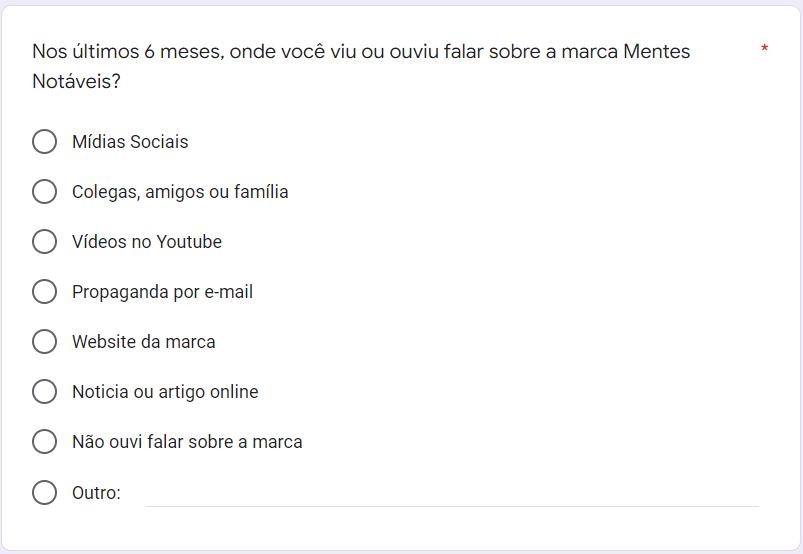Click the 'Mídias Sociais' option label text
The width and height of the screenshot is (803, 554).
(130, 142)
